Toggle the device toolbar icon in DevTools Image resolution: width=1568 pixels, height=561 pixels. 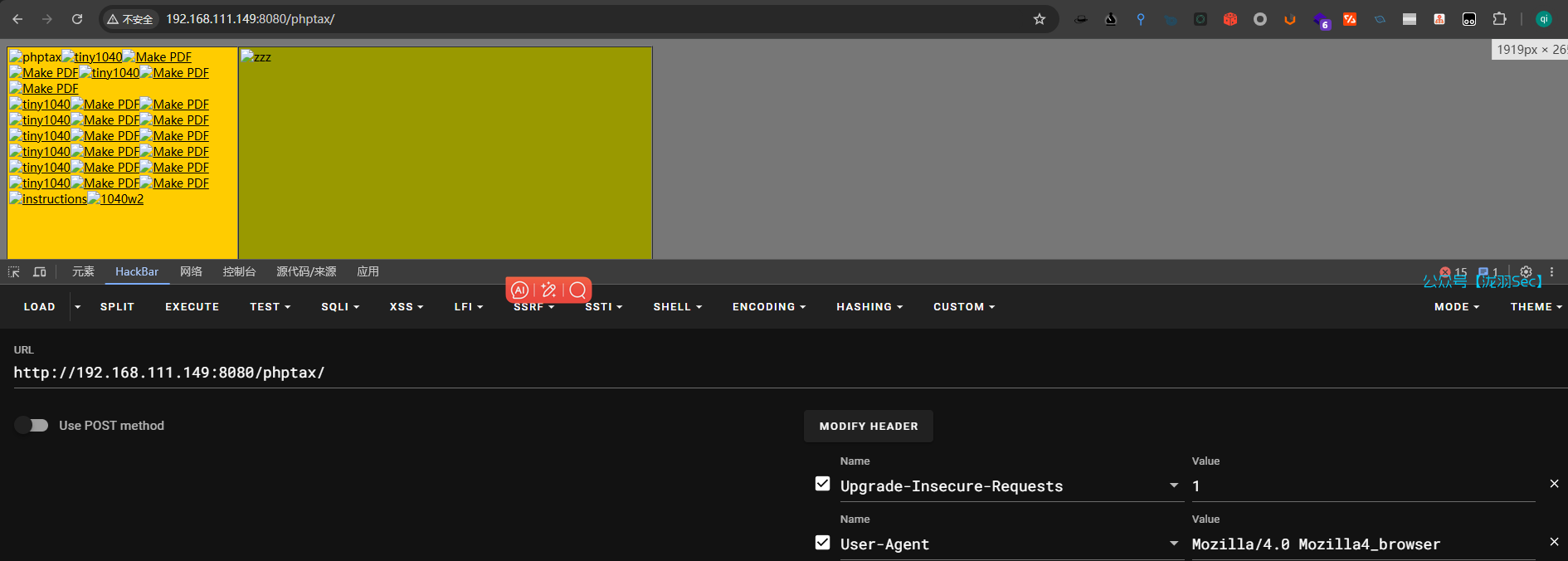click(39, 272)
